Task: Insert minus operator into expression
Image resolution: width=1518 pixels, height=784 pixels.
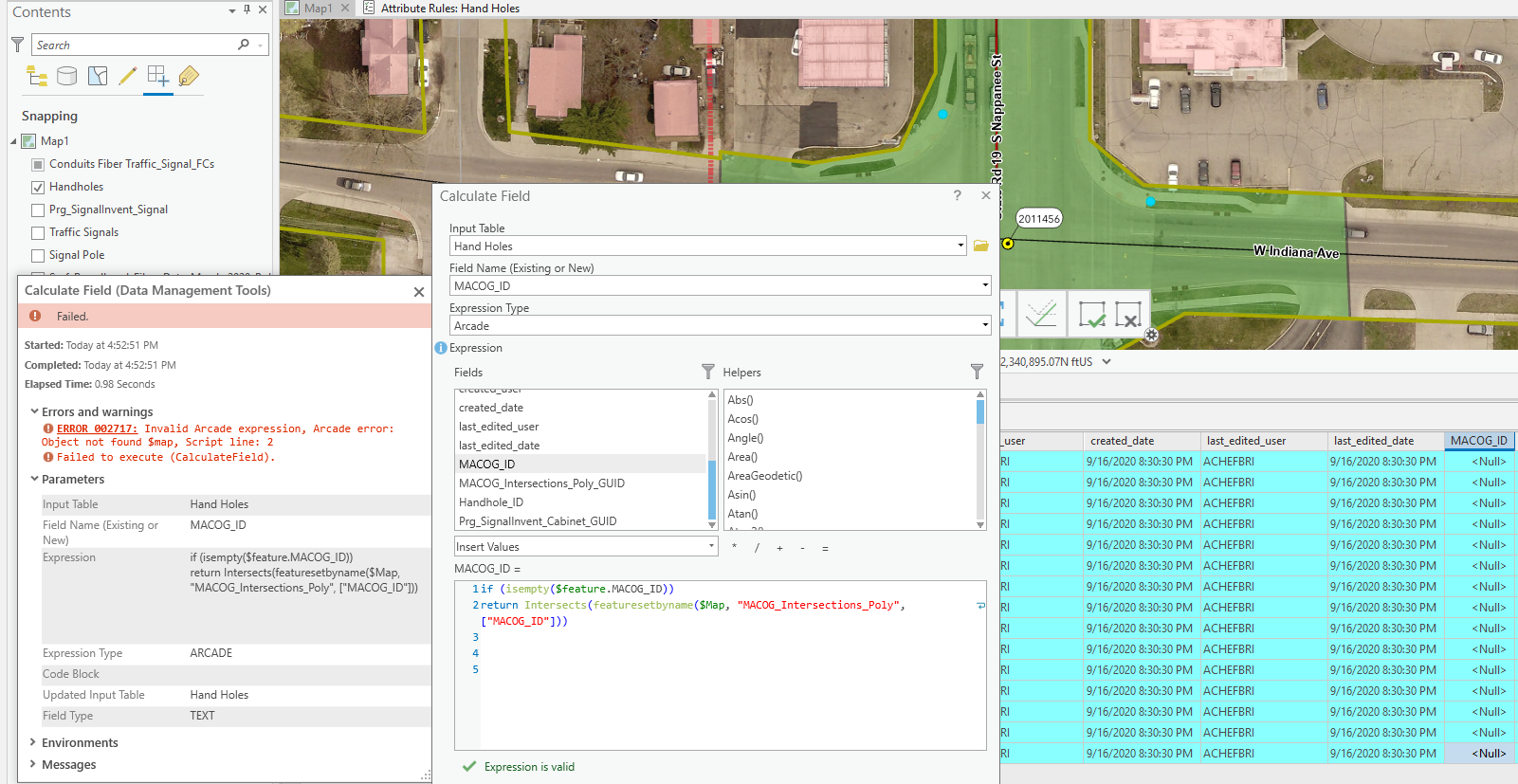Action: pyautogui.click(x=802, y=547)
